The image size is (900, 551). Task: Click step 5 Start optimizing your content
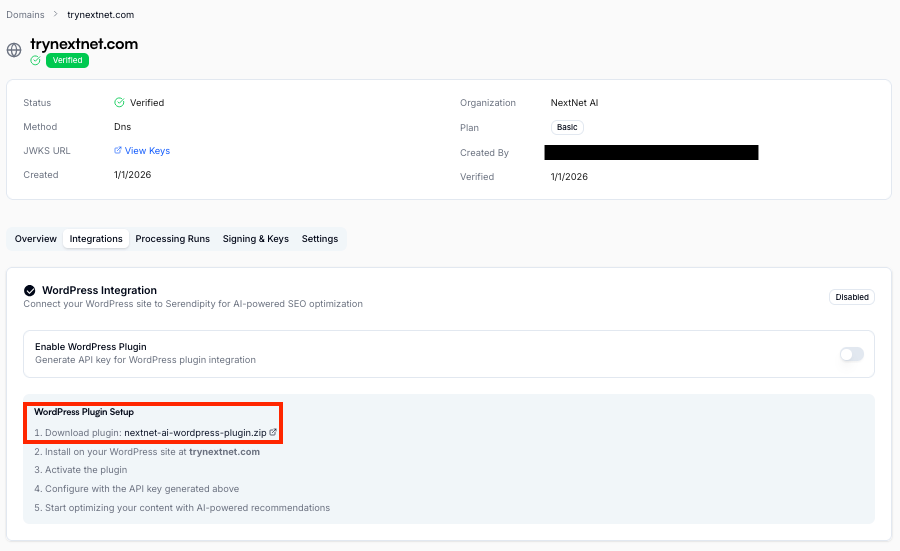point(182,507)
